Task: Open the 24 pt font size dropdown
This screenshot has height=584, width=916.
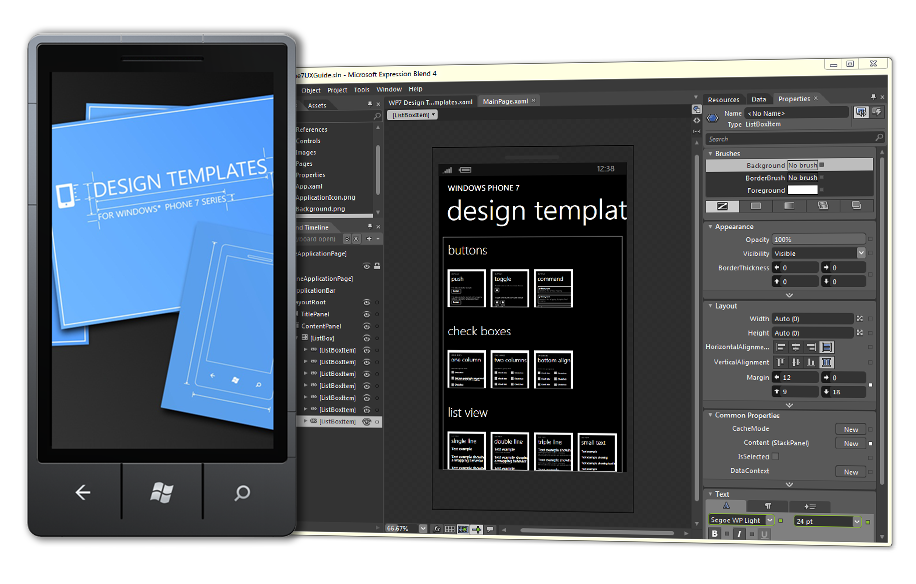Action: pyautogui.click(x=857, y=521)
